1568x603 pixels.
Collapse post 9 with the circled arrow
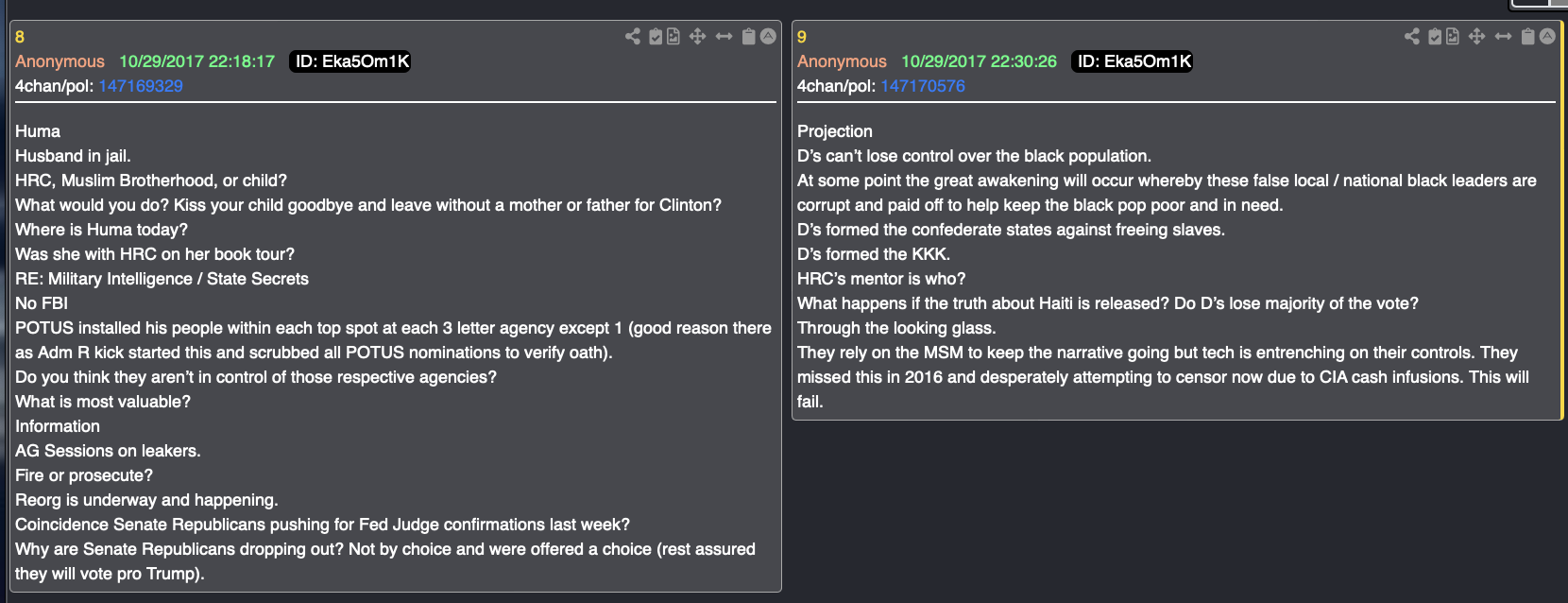coord(1547,37)
